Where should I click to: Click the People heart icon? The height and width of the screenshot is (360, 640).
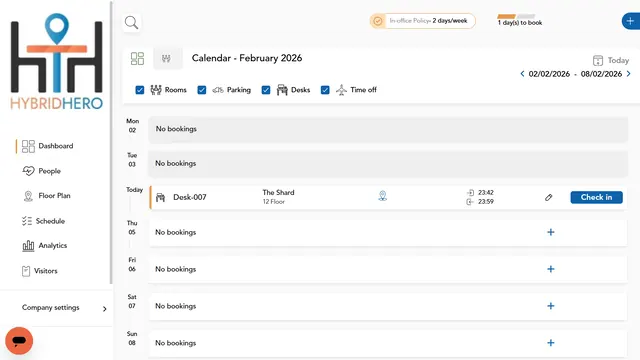tap(28, 171)
